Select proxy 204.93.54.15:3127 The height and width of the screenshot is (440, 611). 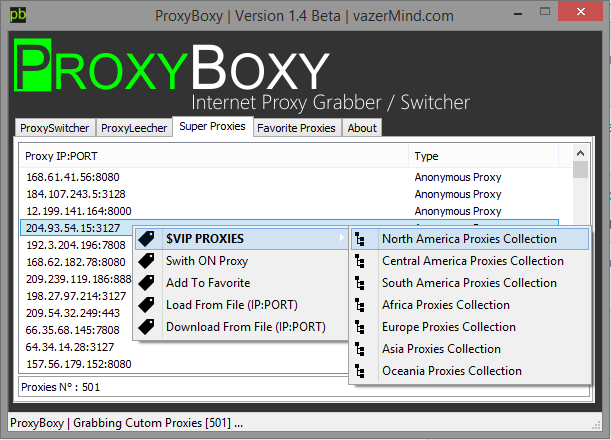(x=73, y=228)
